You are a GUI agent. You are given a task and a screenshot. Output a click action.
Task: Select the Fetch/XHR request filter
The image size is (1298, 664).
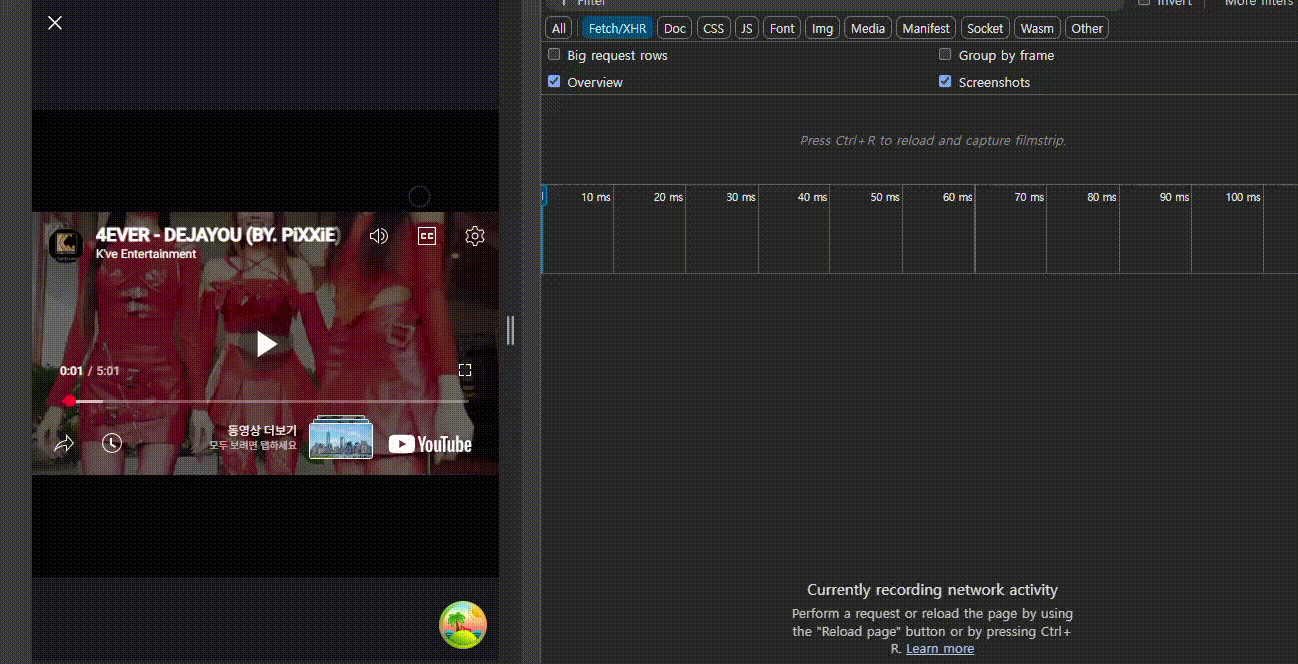point(618,28)
